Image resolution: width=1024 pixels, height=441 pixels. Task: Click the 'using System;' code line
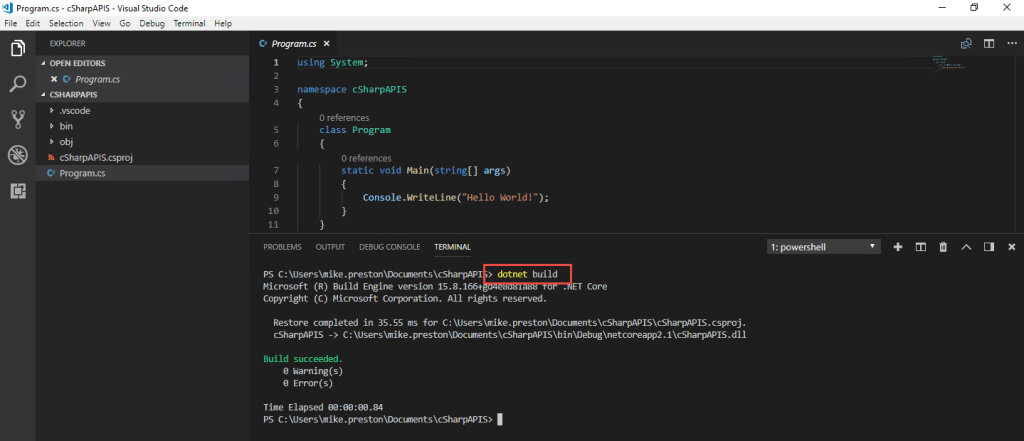coord(332,63)
